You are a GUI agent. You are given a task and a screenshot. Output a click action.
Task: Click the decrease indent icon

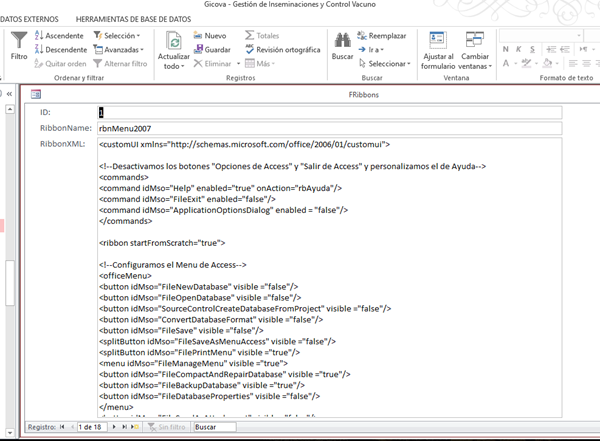(x=565, y=49)
